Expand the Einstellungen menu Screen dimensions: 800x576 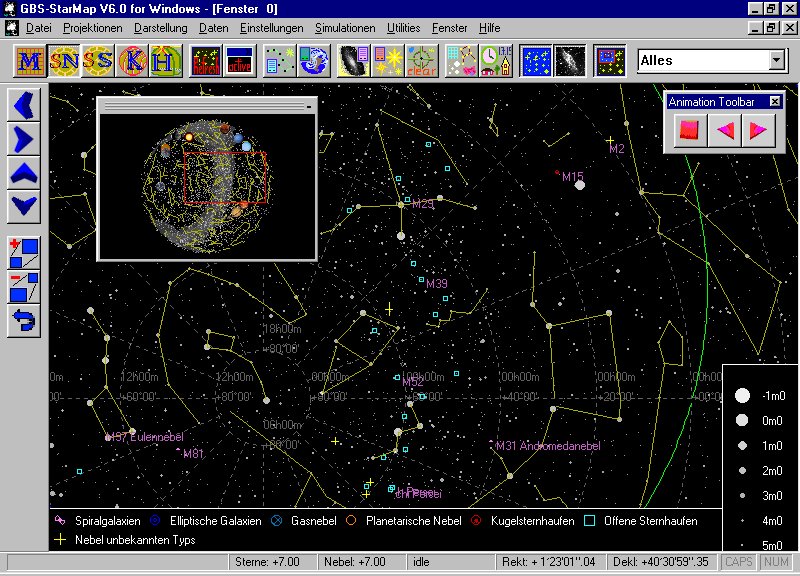[271, 28]
